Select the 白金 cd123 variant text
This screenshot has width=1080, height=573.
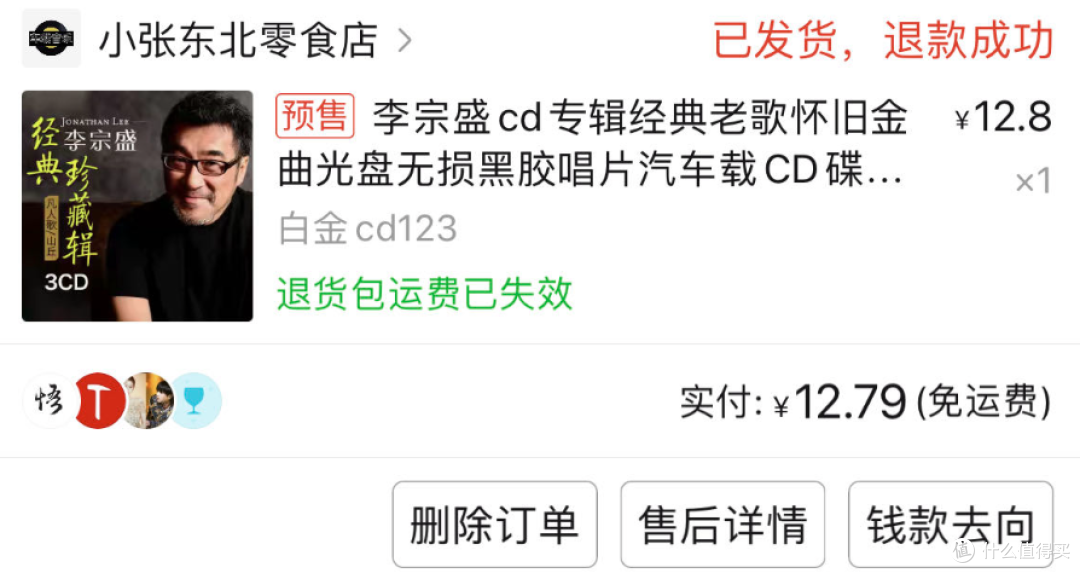368,229
